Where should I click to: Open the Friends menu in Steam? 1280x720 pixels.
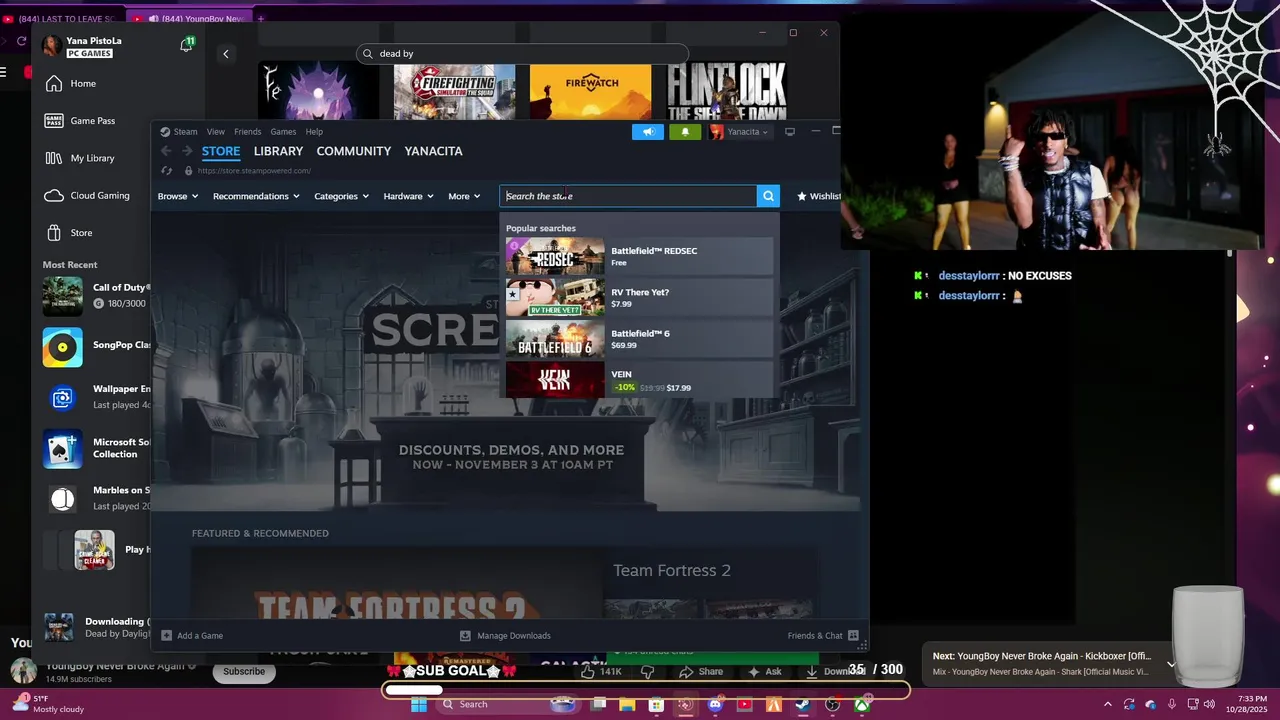click(247, 132)
